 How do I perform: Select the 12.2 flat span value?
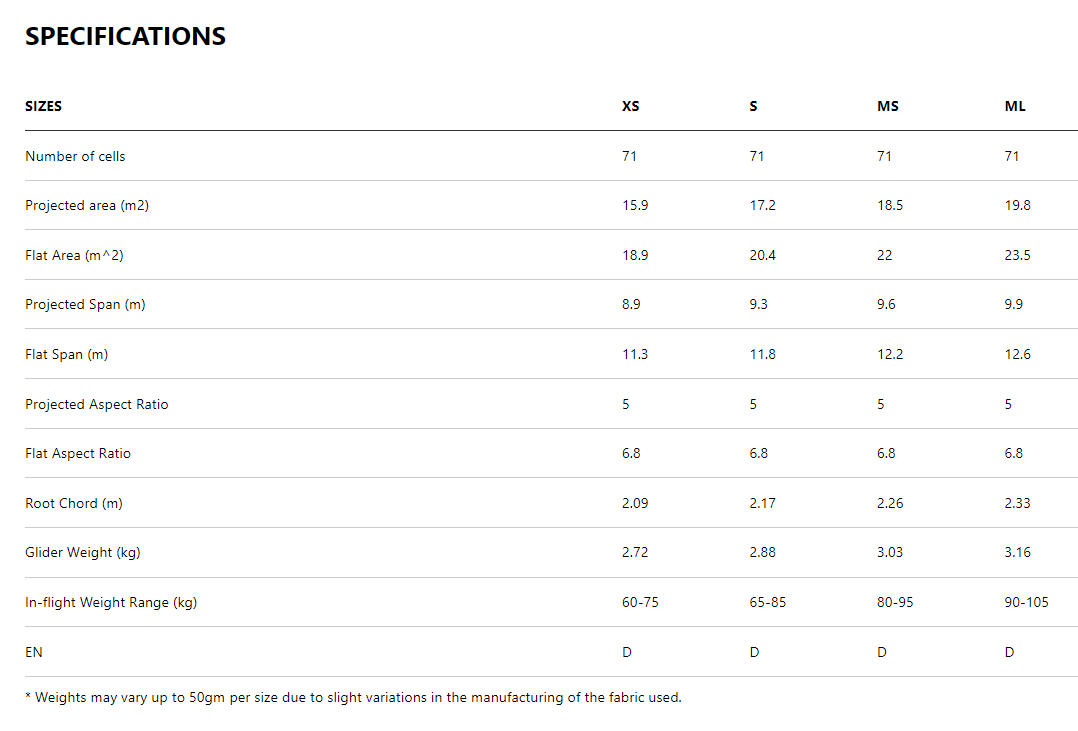point(890,354)
